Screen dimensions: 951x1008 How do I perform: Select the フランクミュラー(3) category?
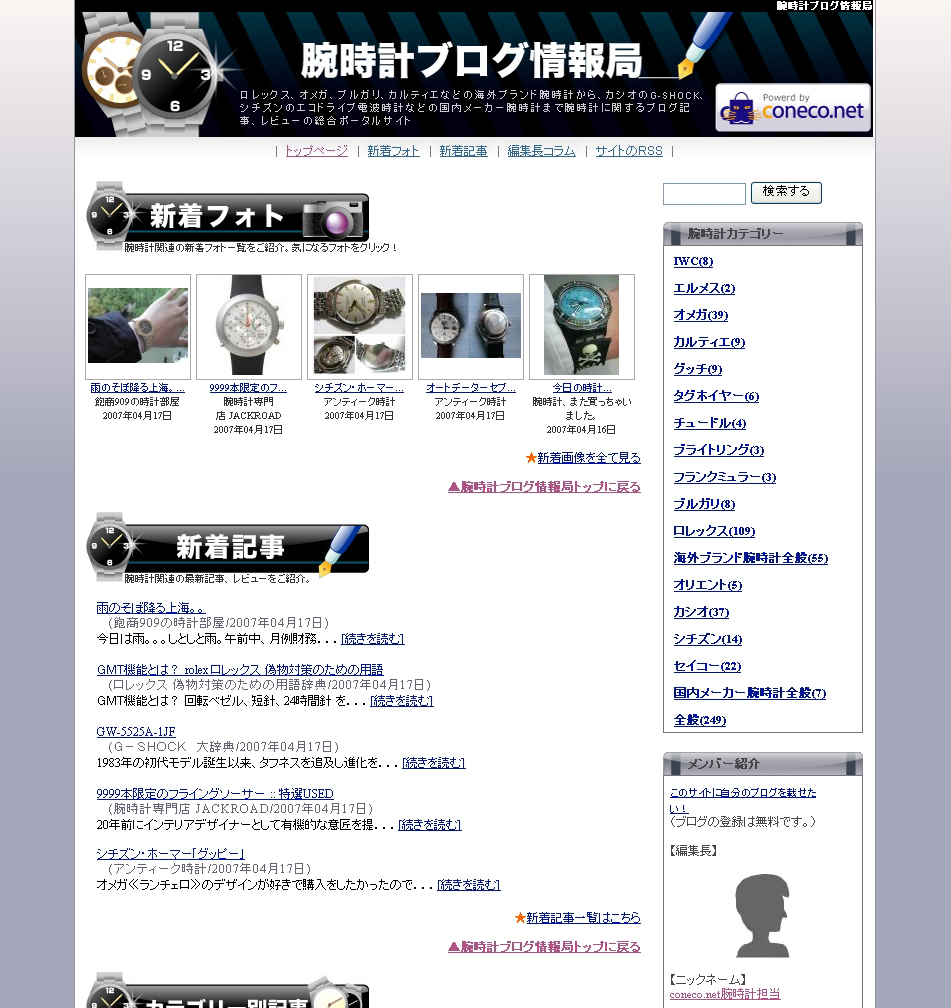pos(725,477)
